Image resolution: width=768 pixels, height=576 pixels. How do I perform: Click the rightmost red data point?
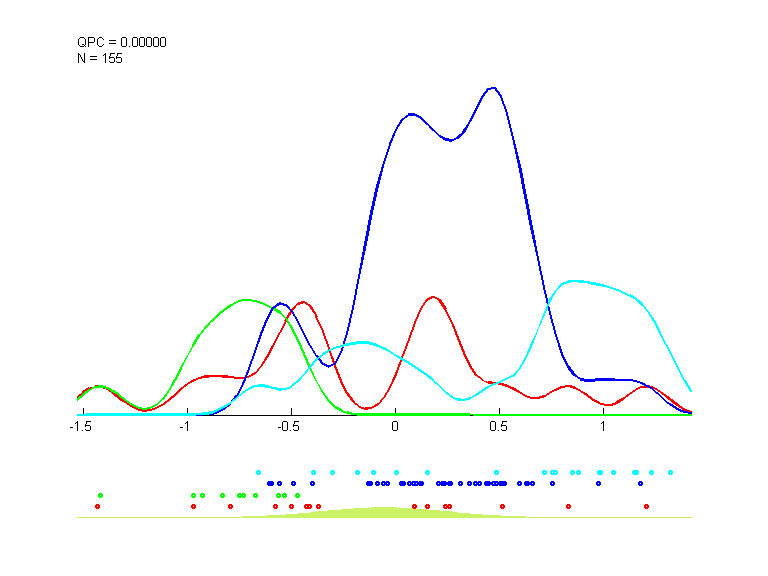click(x=647, y=506)
